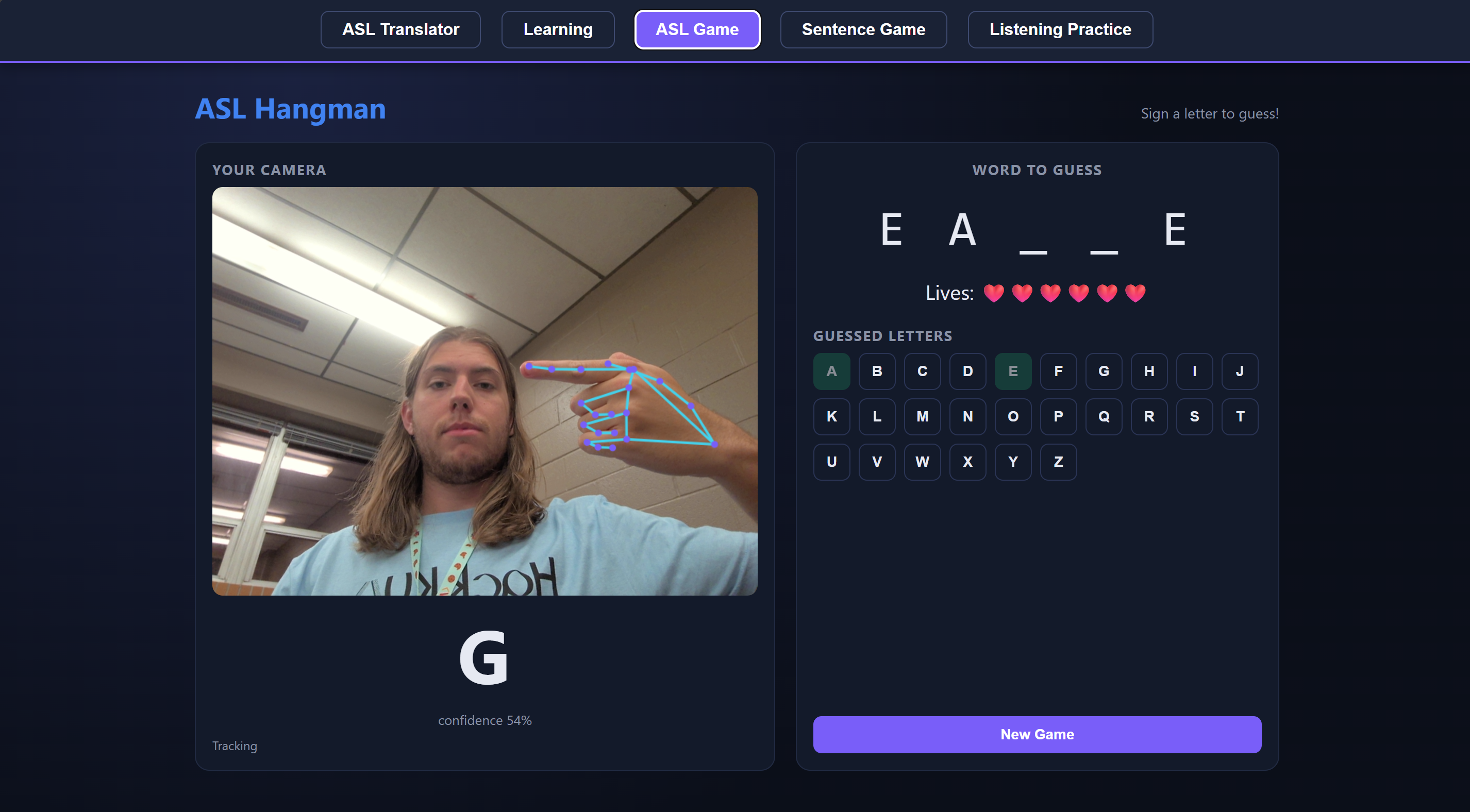Screen dimensions: 1470x812
Task: Click the last heart life icon
Action: [1135, 293]
